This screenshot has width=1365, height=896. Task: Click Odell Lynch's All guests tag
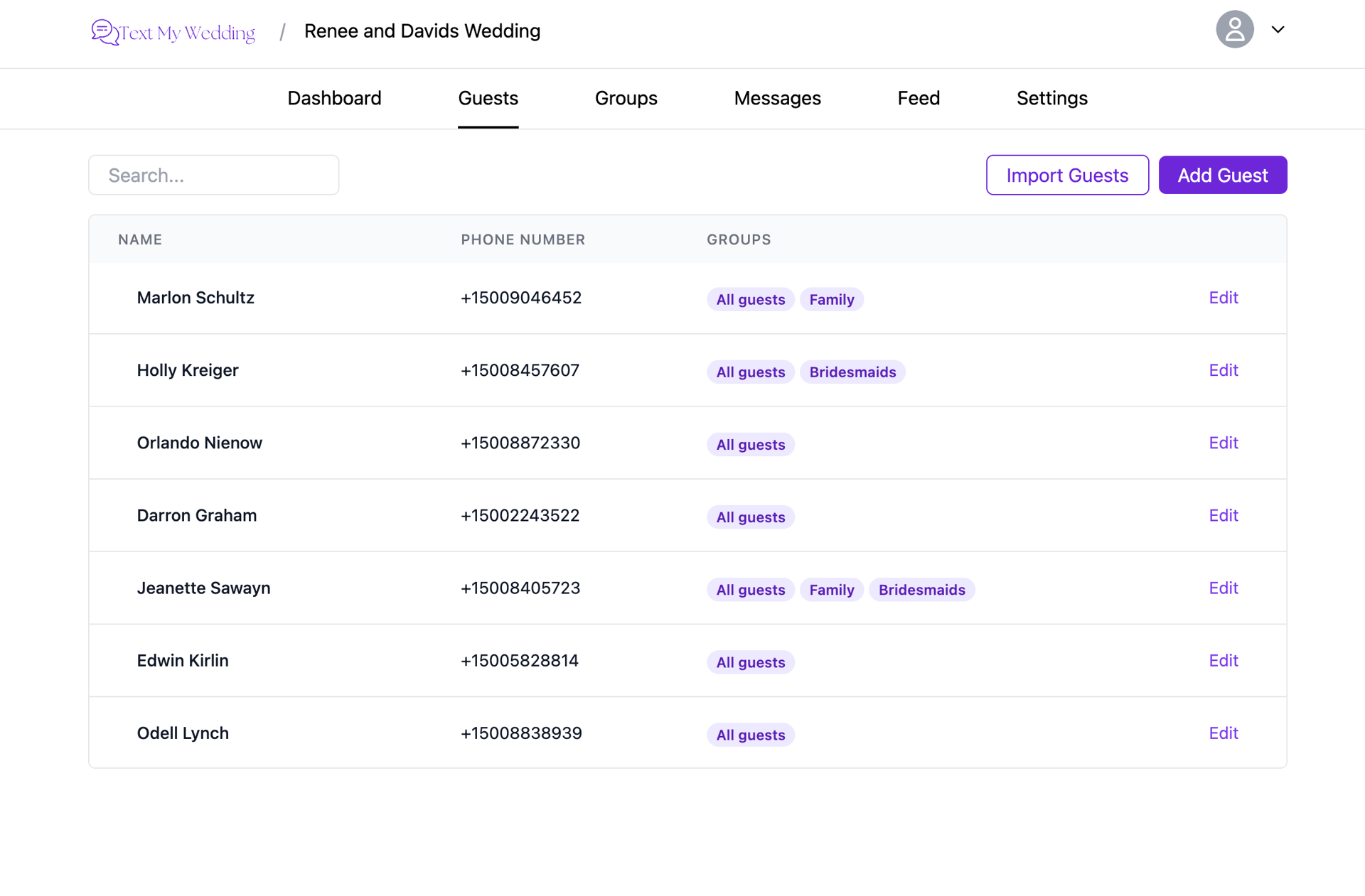750,734
